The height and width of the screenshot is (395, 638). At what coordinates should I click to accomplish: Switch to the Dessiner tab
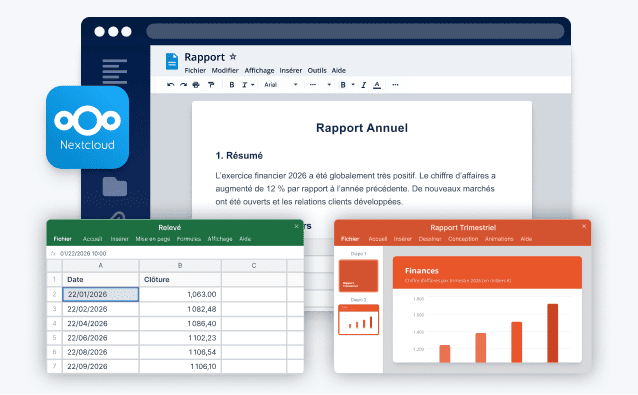430,239
